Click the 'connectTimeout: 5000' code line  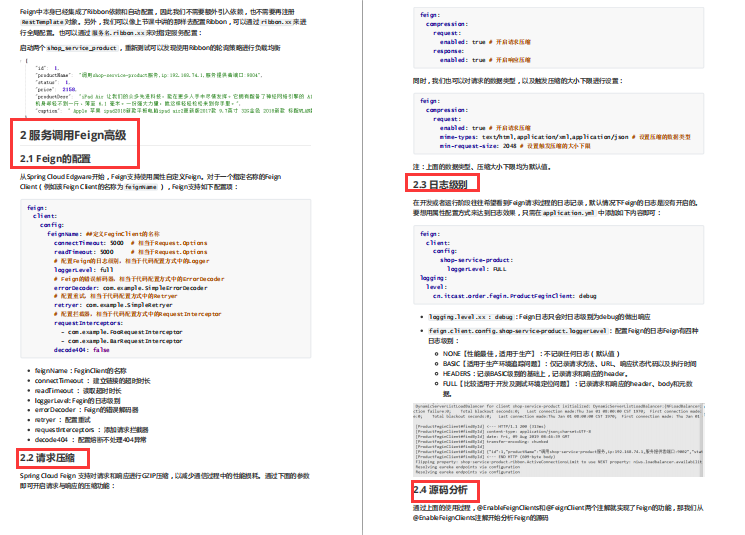[131, 243]
